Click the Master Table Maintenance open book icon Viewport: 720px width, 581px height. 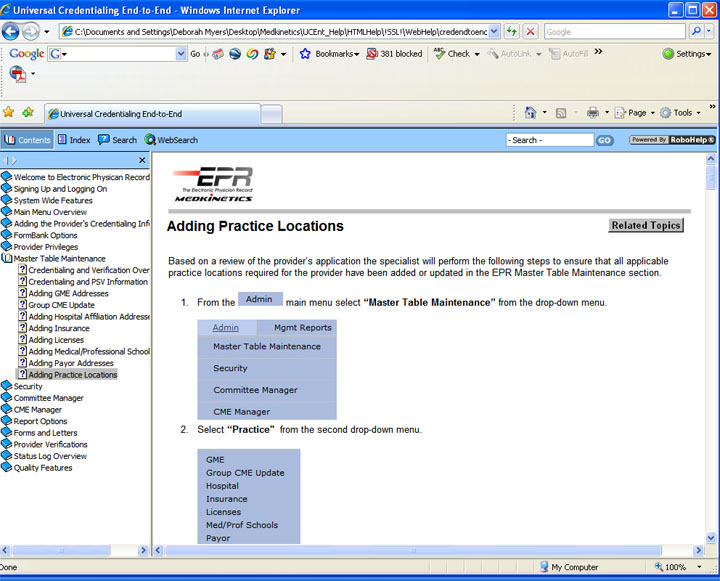pos(7,259)
